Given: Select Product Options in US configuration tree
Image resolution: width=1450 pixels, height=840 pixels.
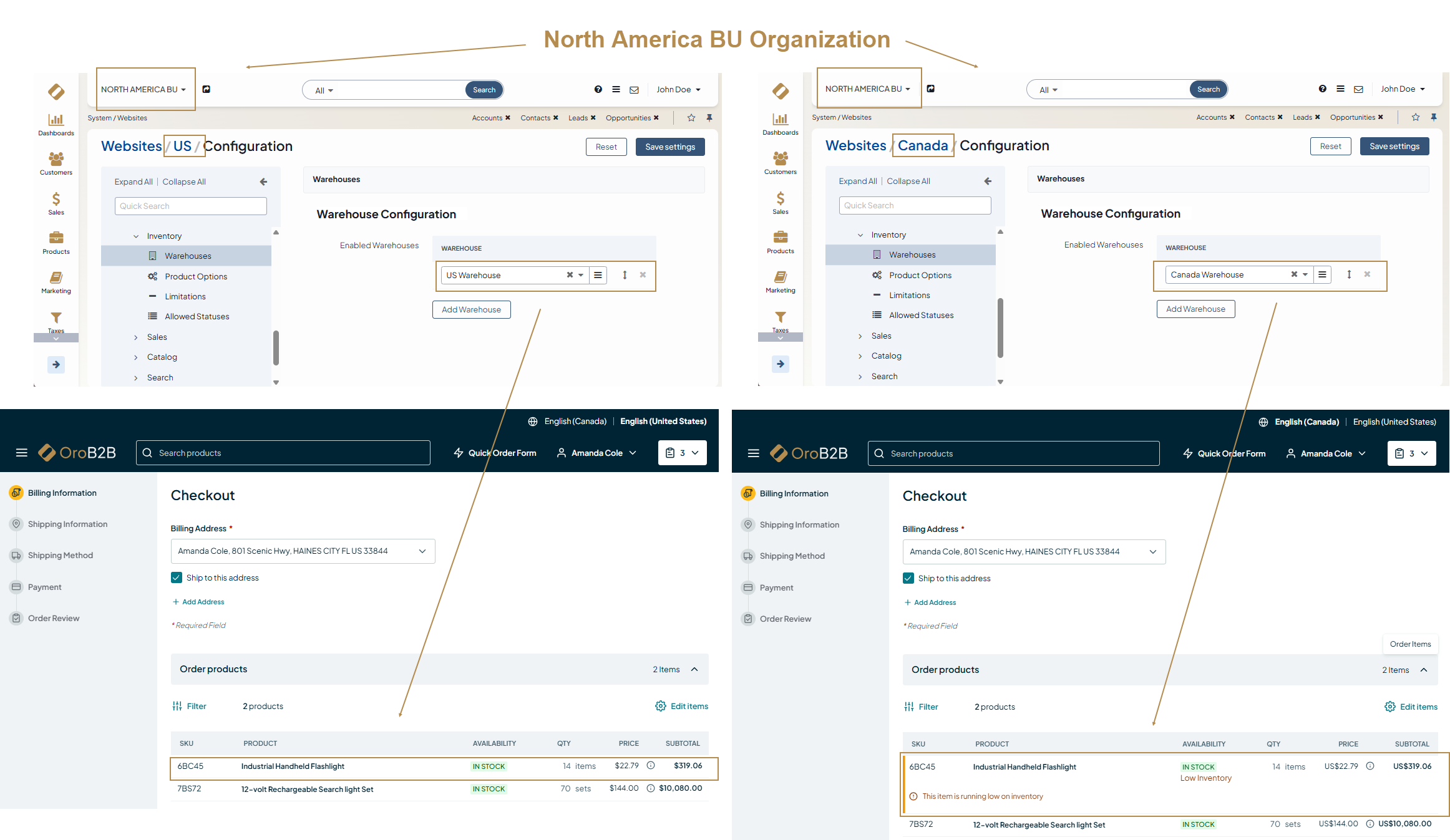Looking at the screenshot, I should (195, 276).
